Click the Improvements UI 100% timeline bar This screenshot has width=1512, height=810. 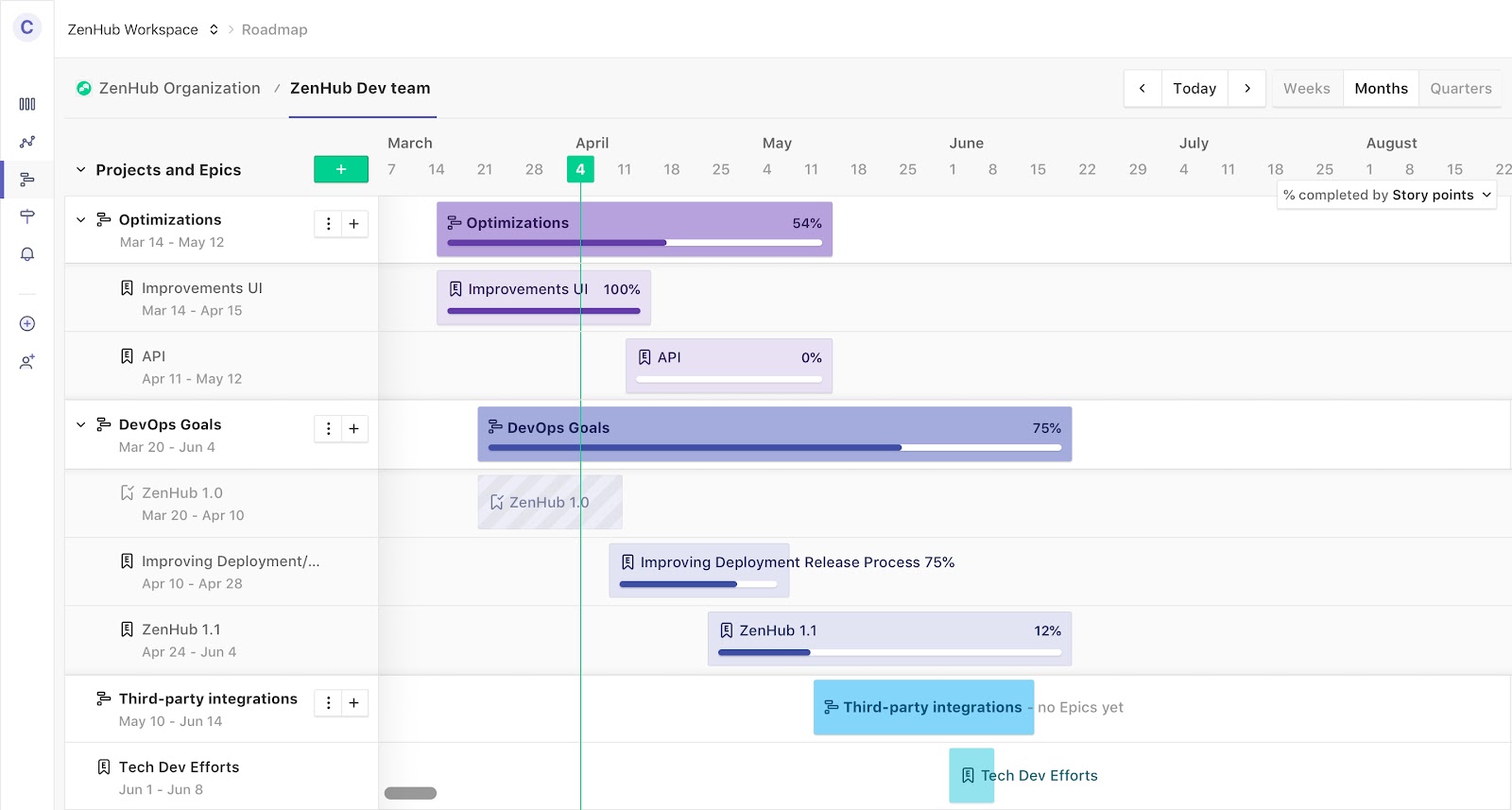(x=543, y=298)
